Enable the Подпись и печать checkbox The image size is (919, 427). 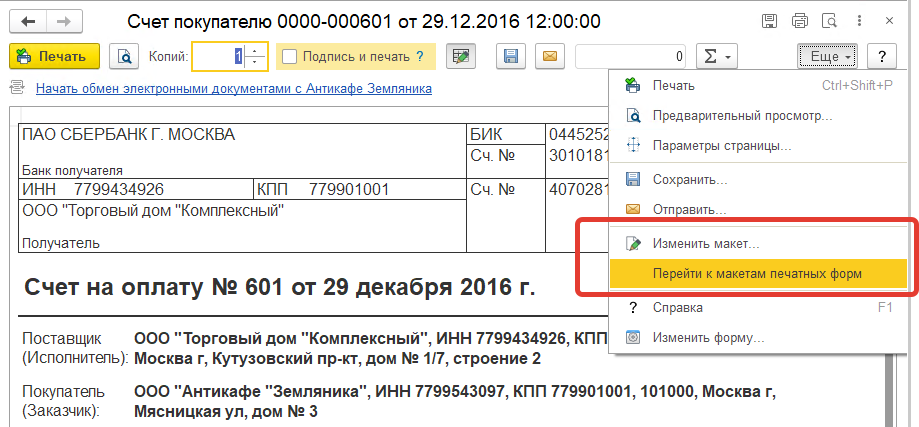point(290,57)
